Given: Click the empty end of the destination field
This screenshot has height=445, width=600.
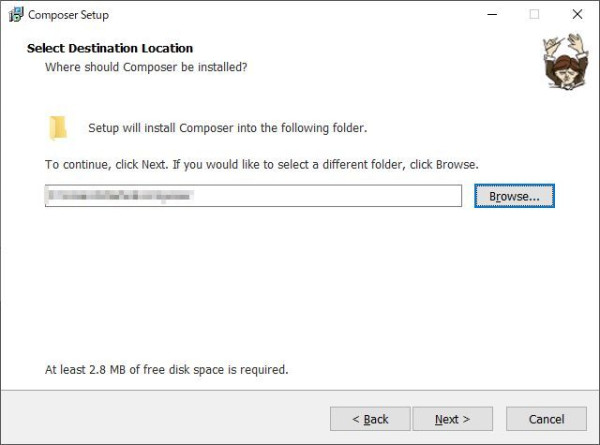Looking at the screenshot, I should tap(380, 196).
